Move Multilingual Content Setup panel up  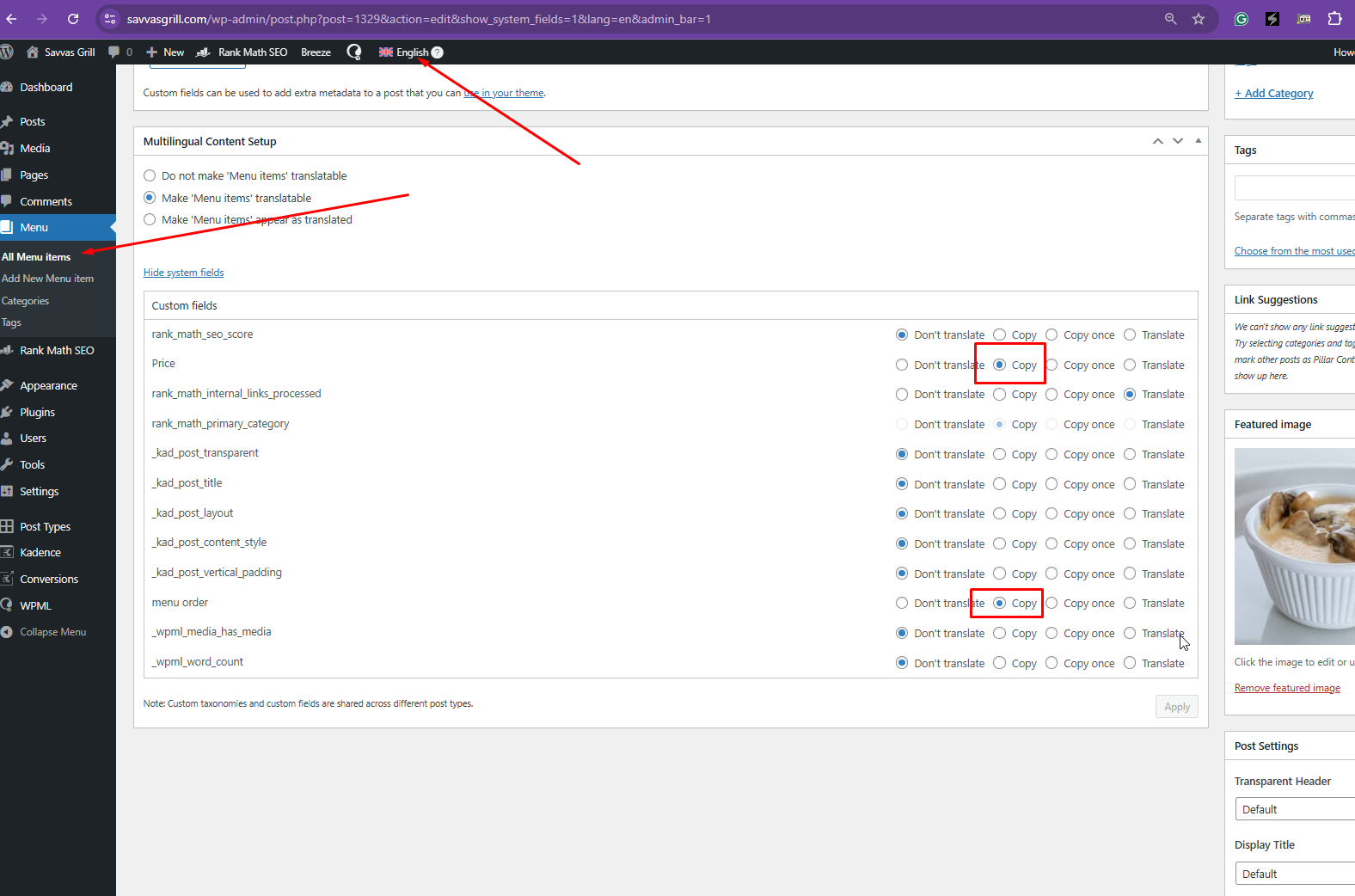pyautogui.click(x=1157, y=141)
